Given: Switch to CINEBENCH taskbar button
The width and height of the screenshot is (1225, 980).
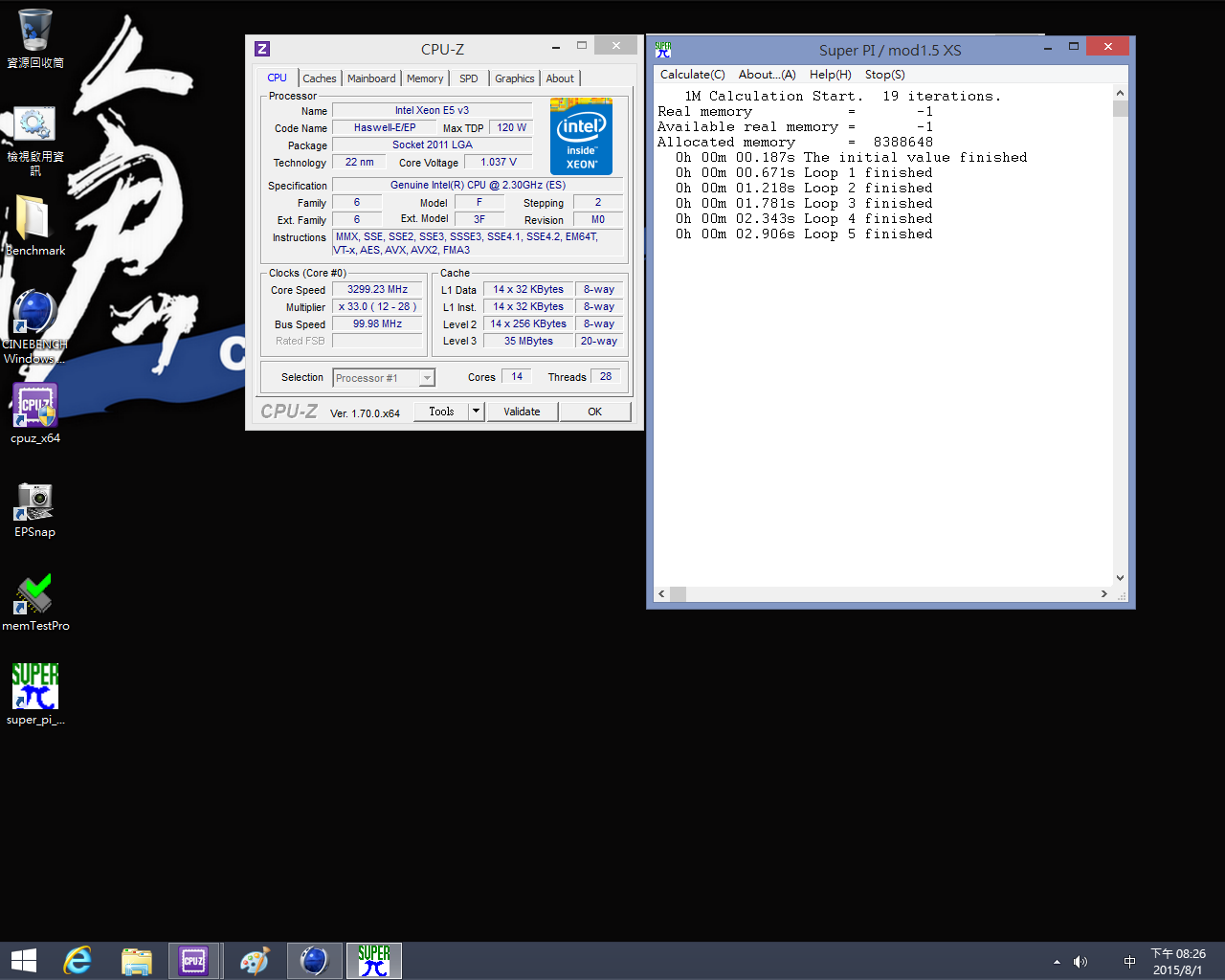Looking at the screenshot, I should click(x=314, y=961).
